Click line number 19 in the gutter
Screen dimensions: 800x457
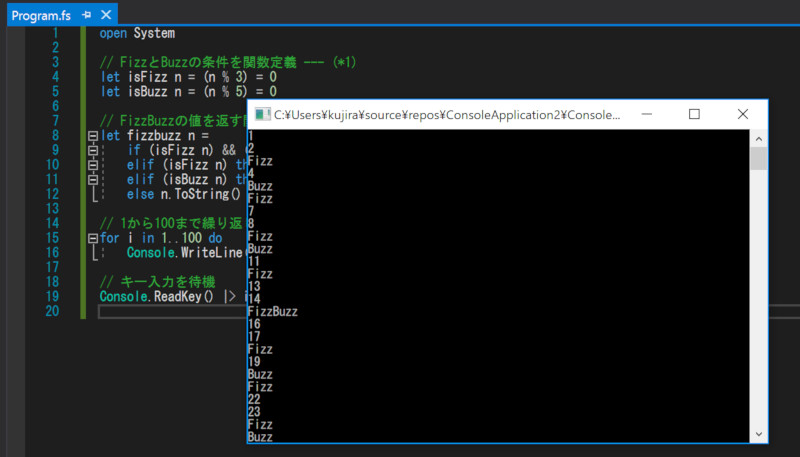pyautogui.click(x=65, y=297)
